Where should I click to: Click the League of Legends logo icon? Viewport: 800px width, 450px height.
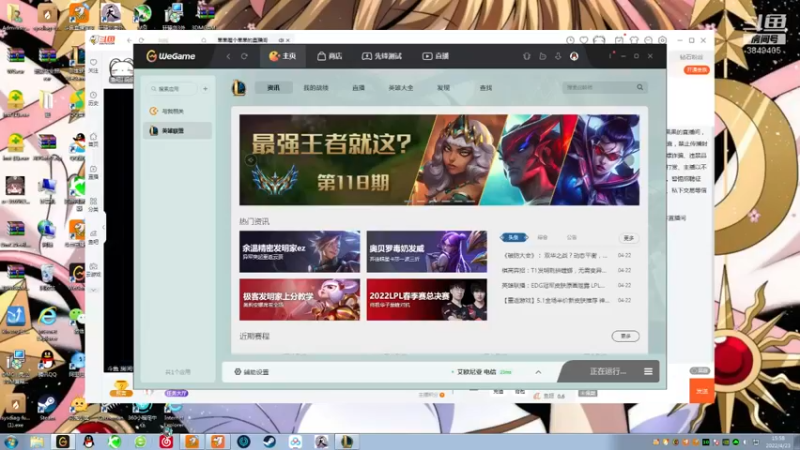point(239,88)
